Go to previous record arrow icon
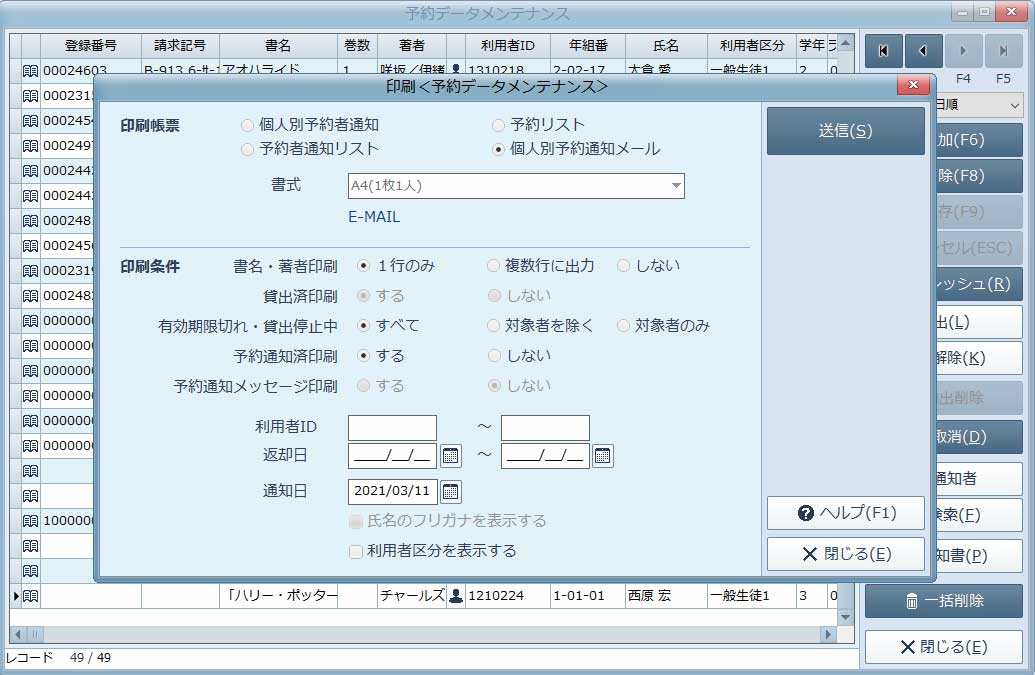The width and height of the screenshot is (1035, 675). 923,51
